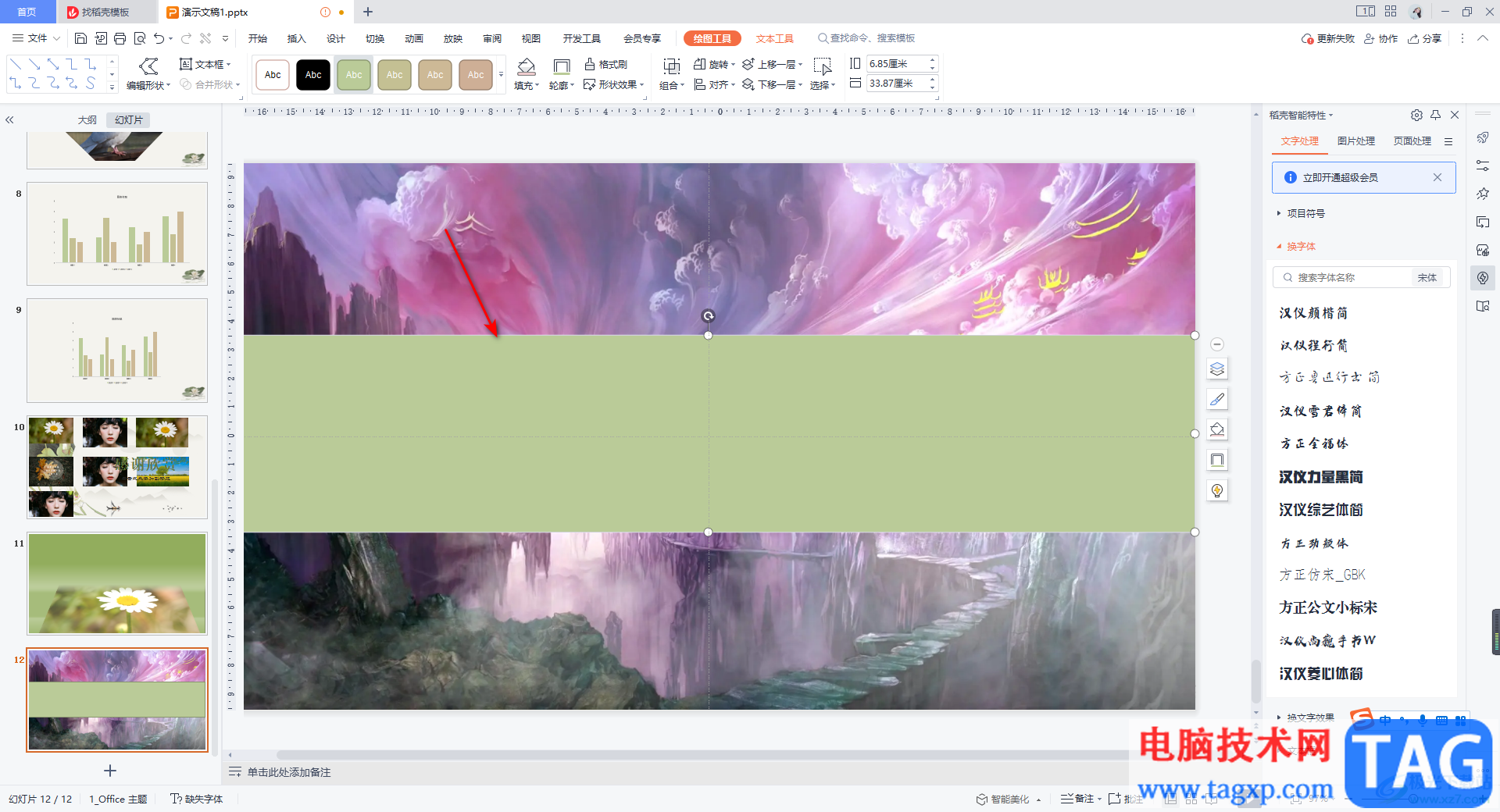This screenshot has width=1500, height=812.
Task: Choose the 汉仪力量黑简 font
Action: click(x=1320, y=476)
